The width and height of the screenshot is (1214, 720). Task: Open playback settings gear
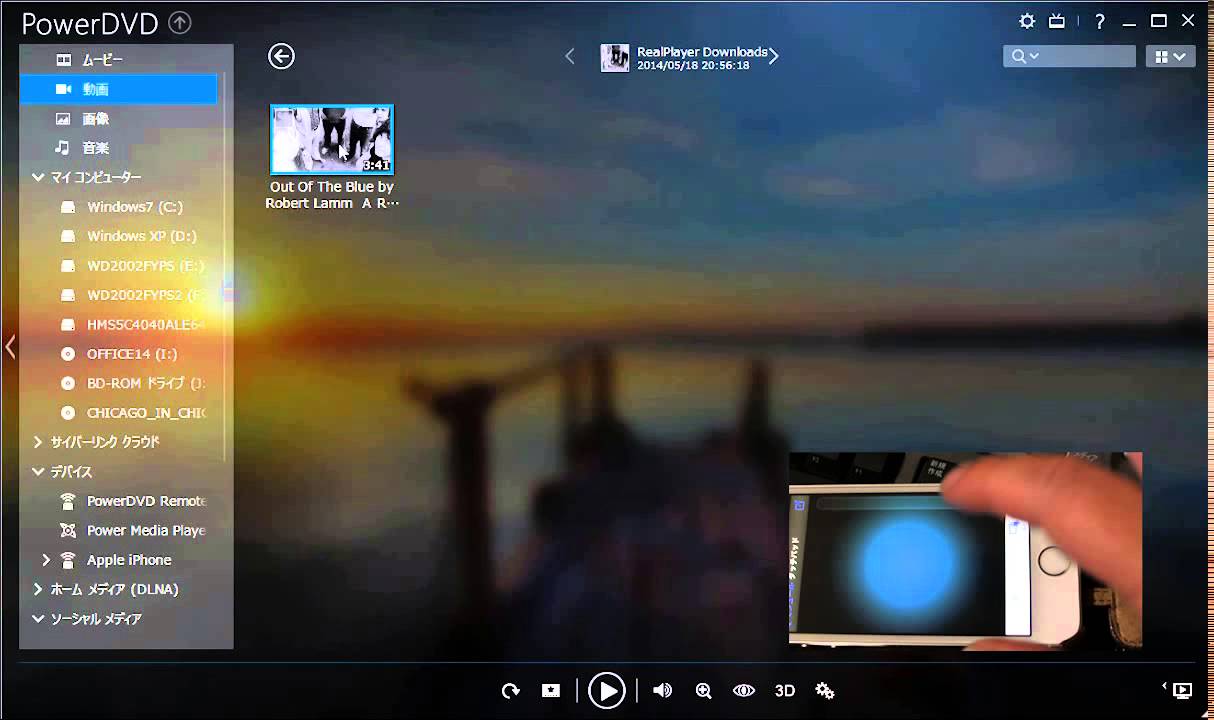click(x=825, y=690)
